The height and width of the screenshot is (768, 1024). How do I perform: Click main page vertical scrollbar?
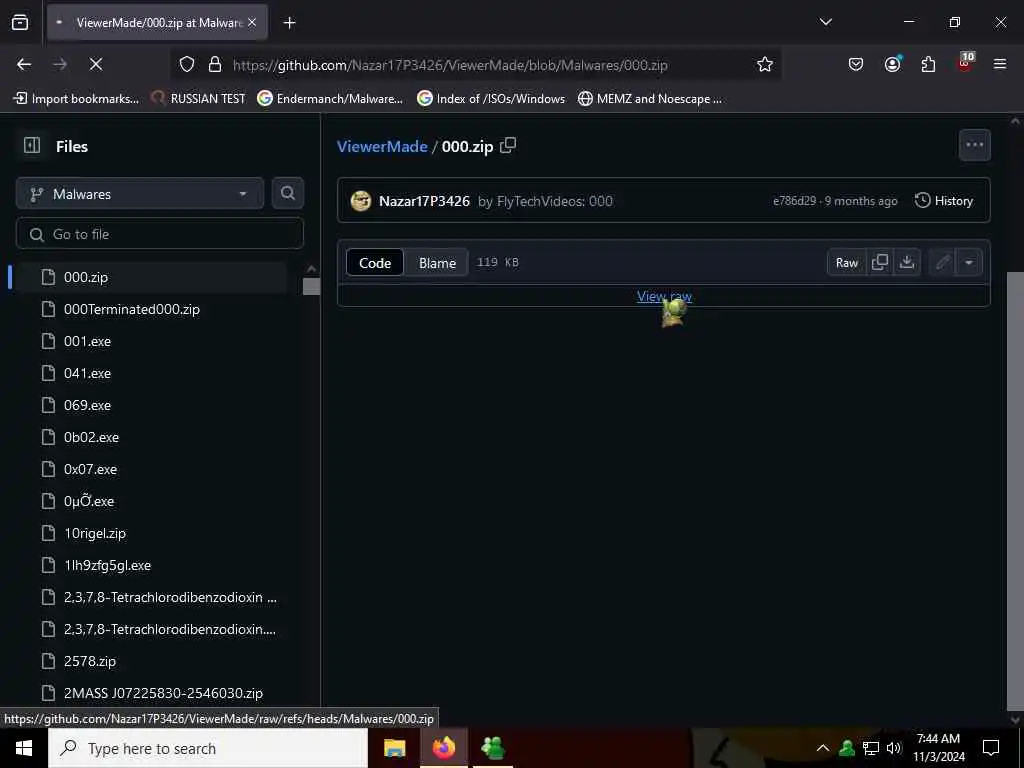coord(1014,490)
